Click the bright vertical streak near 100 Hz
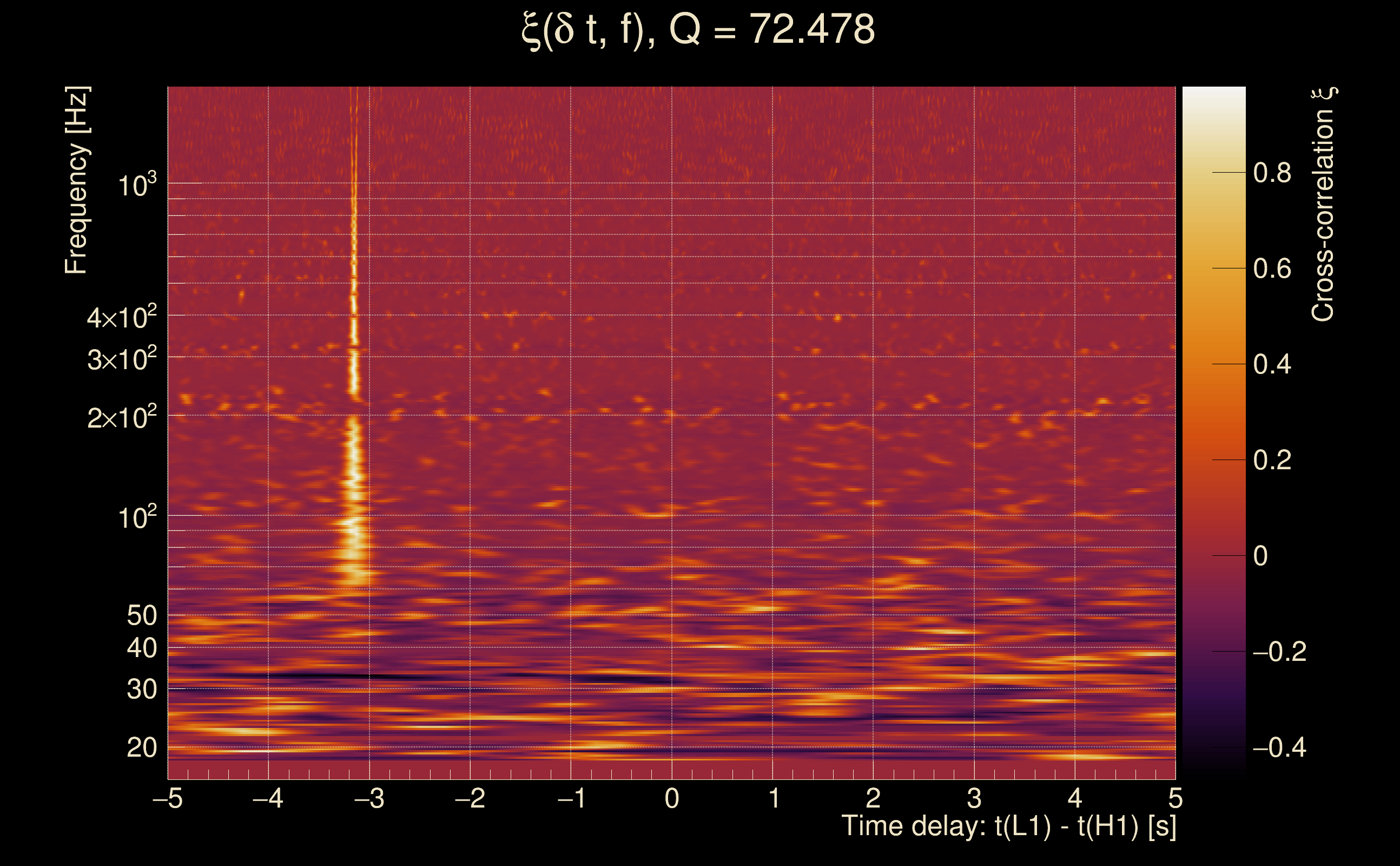 (354, 515)
